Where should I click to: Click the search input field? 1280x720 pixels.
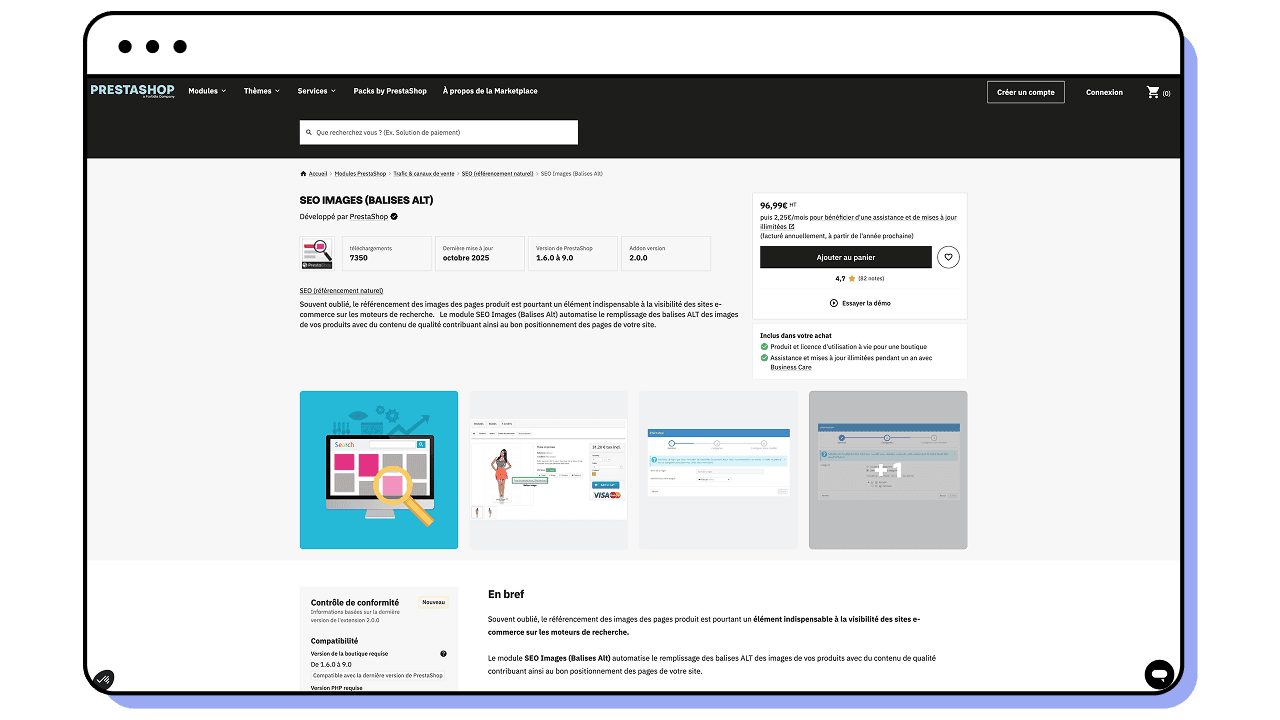[439, 132]
